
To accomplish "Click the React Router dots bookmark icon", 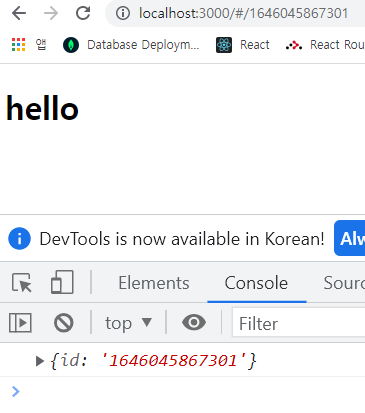I will [x=294, y=45].
